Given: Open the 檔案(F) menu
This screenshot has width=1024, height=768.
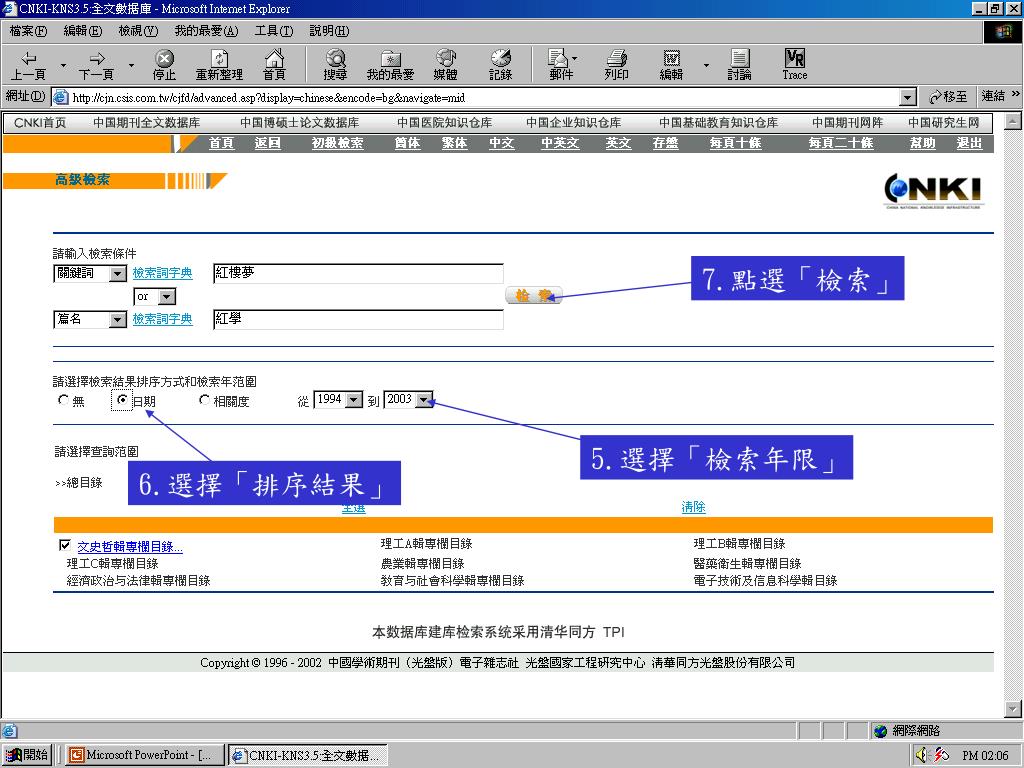Looking at the screenshot, I should 28,31.
